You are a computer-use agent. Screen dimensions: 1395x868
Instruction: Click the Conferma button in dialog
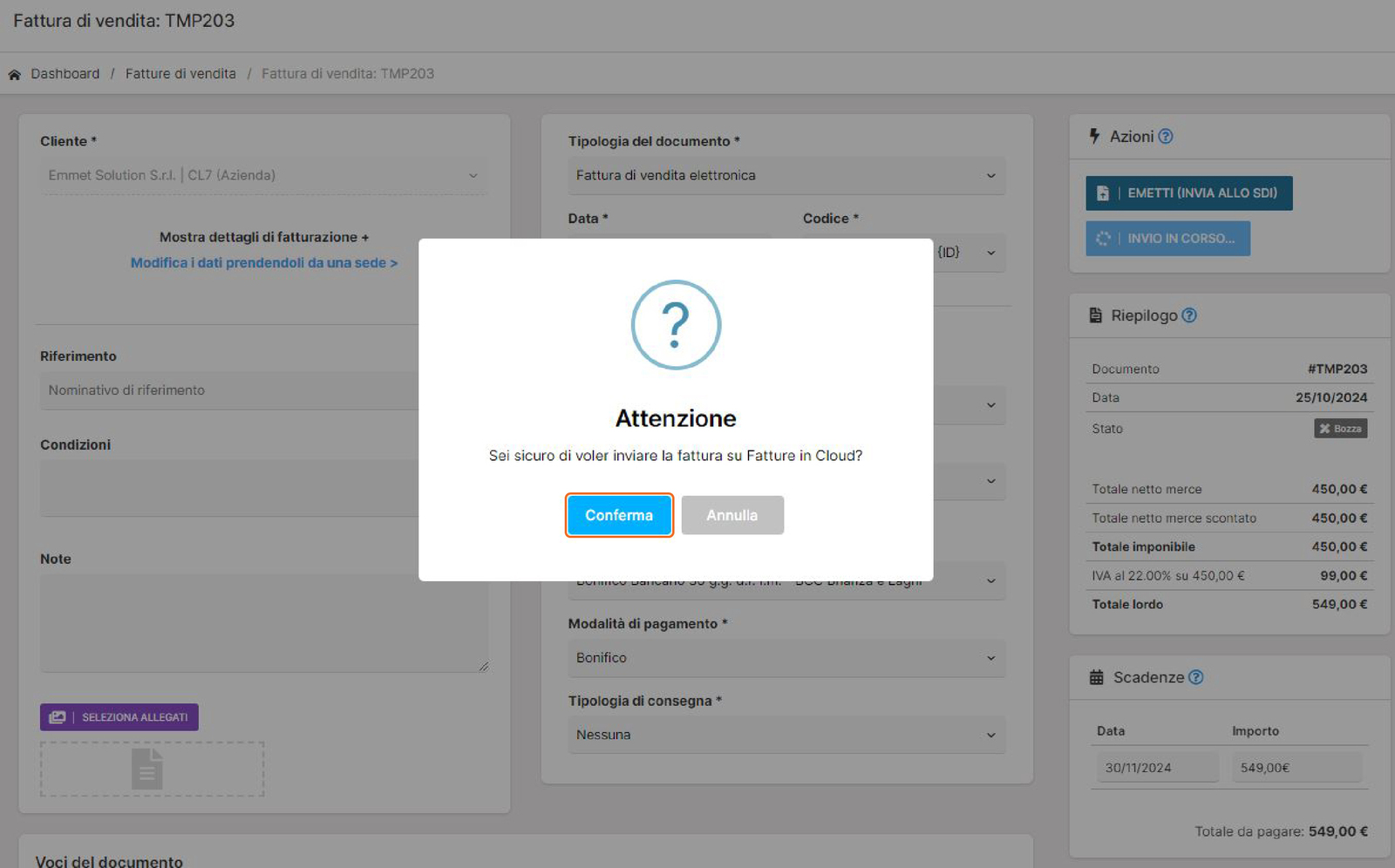(x=618, y=515)
